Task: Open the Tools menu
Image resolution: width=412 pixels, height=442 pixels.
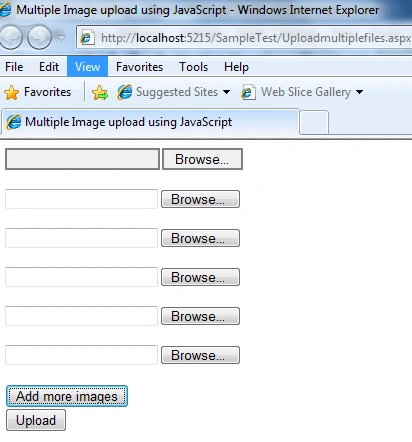Action: [x=193, y=67]
